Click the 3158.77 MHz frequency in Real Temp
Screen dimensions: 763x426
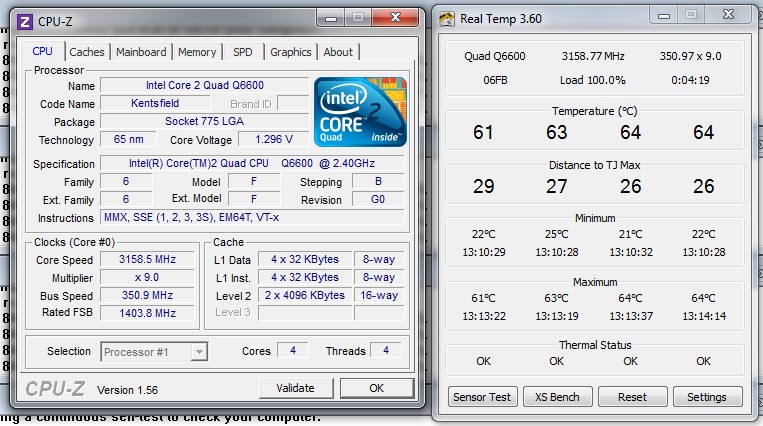tap(593, 56)
